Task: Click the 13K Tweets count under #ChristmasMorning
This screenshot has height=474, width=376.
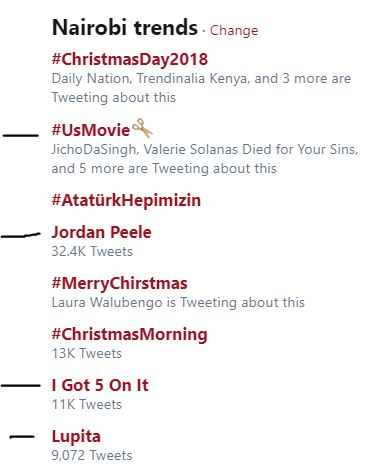Action: point(87,353)
